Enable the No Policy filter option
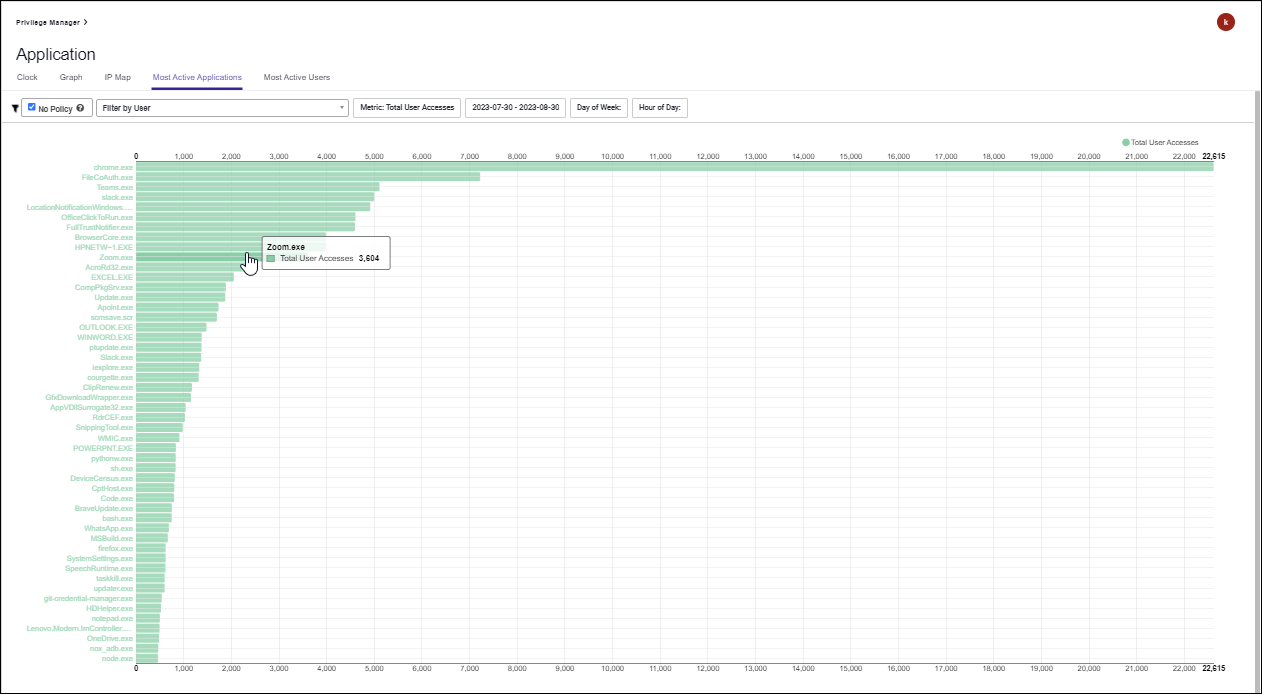1262x694 pixels. pos(31,107)
